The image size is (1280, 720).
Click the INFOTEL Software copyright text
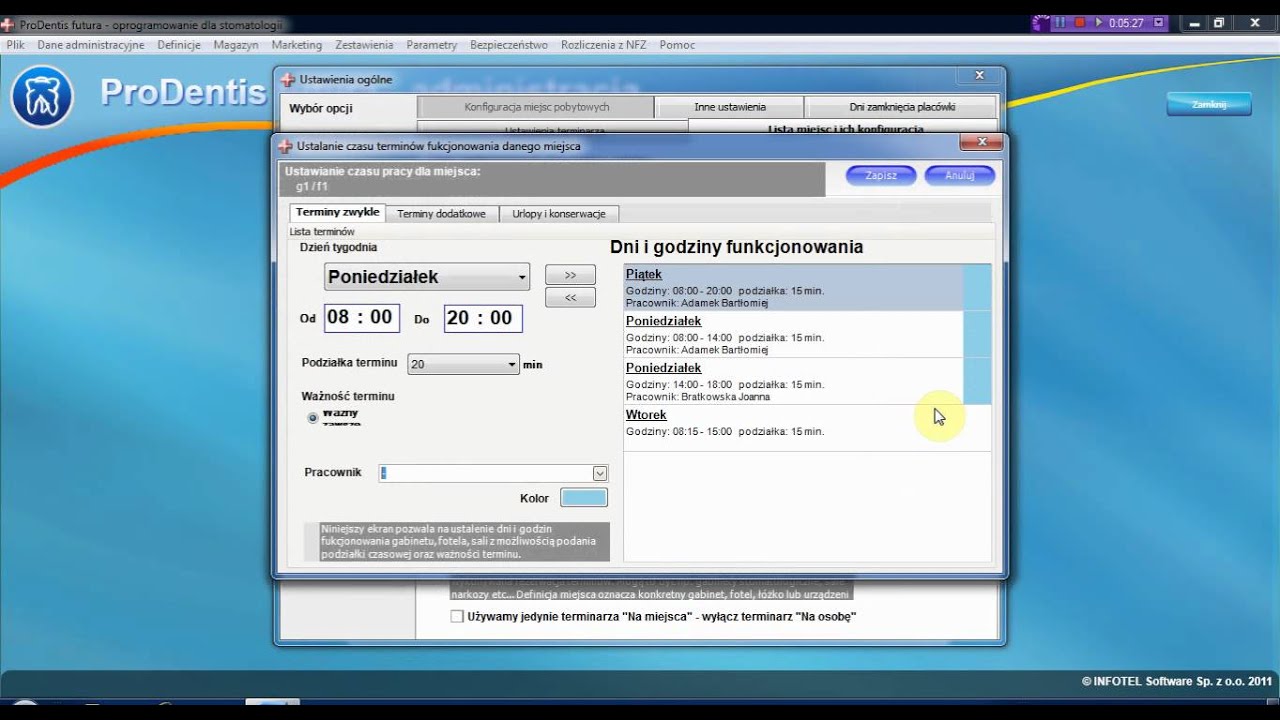pyautogui.click(x=1176, y=681)
